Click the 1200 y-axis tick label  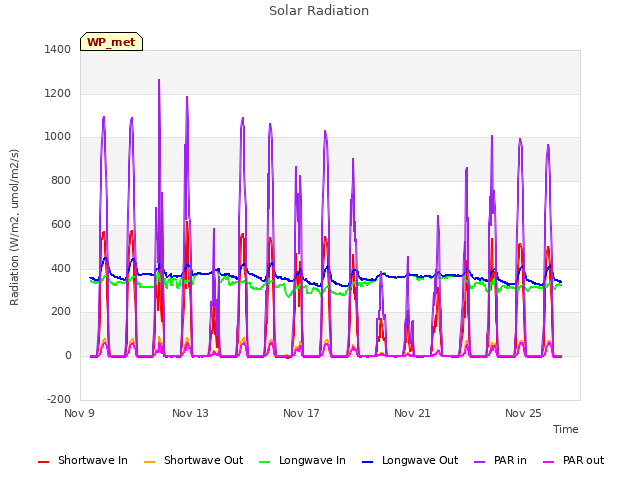pyautogui.click(x=58, y=93)
